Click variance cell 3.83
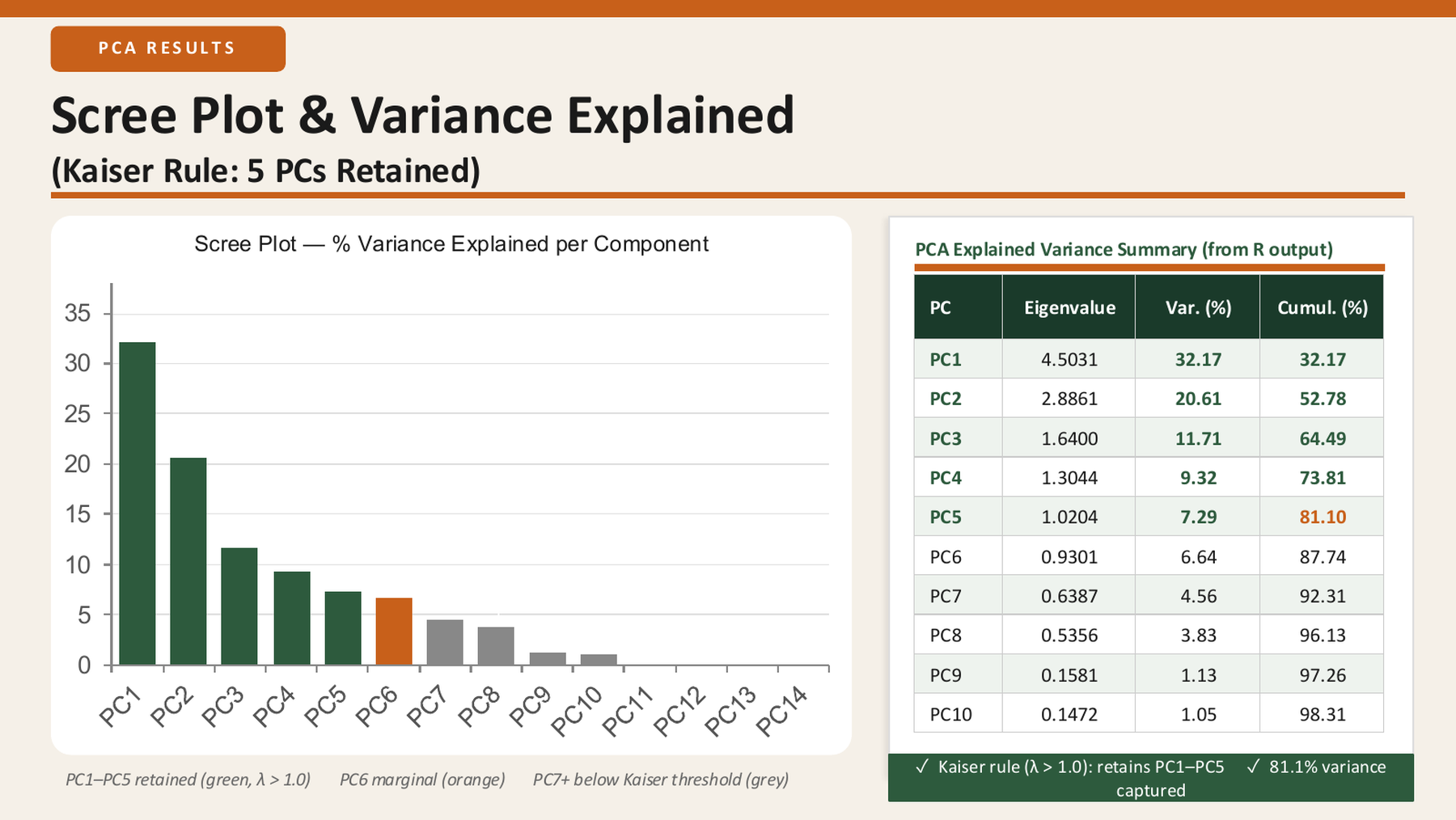Image resolution: width=1456 pixels, height=820 pixels. pos(1198,635)
